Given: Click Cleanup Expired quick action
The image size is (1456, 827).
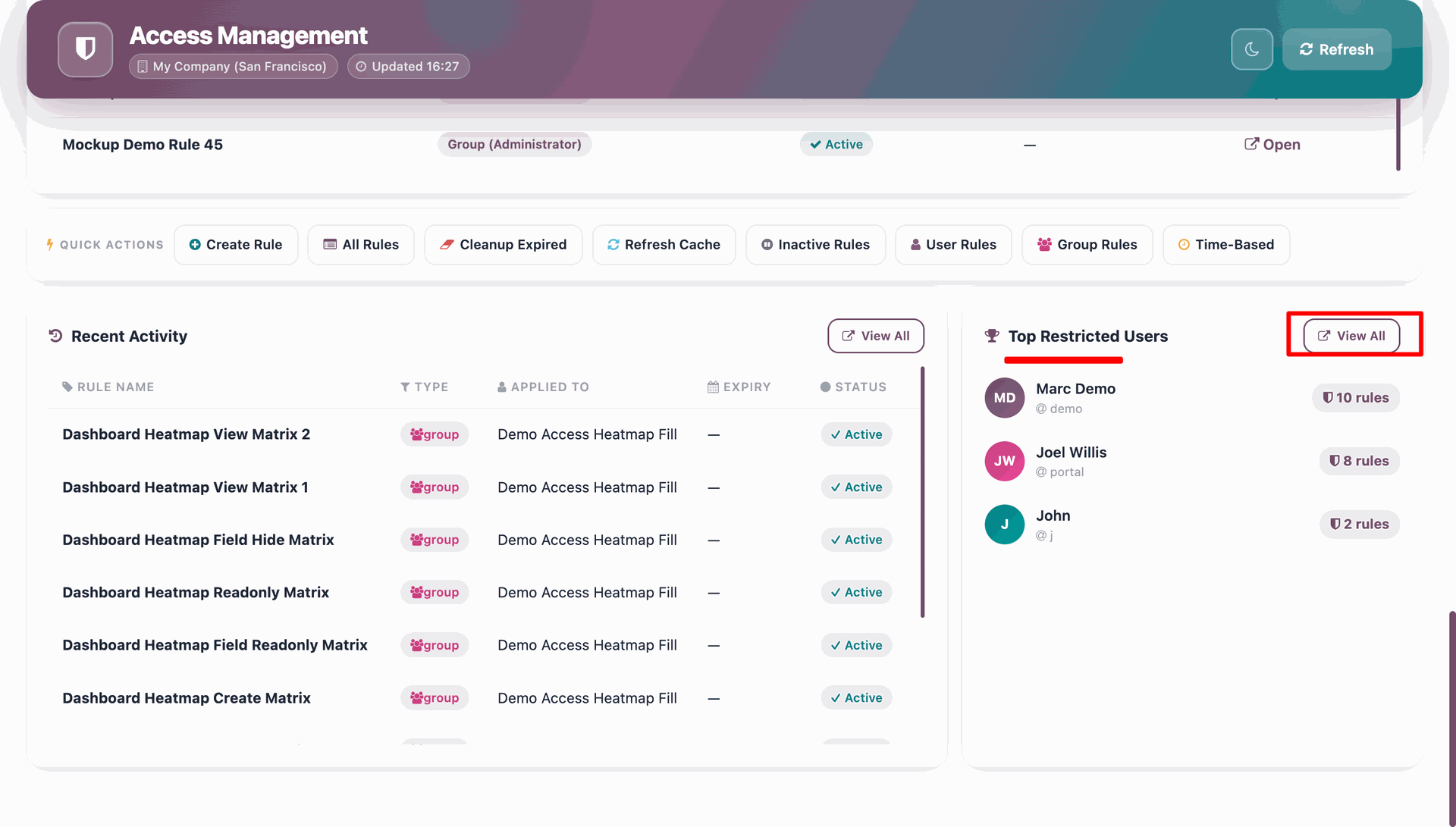Looking at the screenshot, I should [x=504, y=244].
